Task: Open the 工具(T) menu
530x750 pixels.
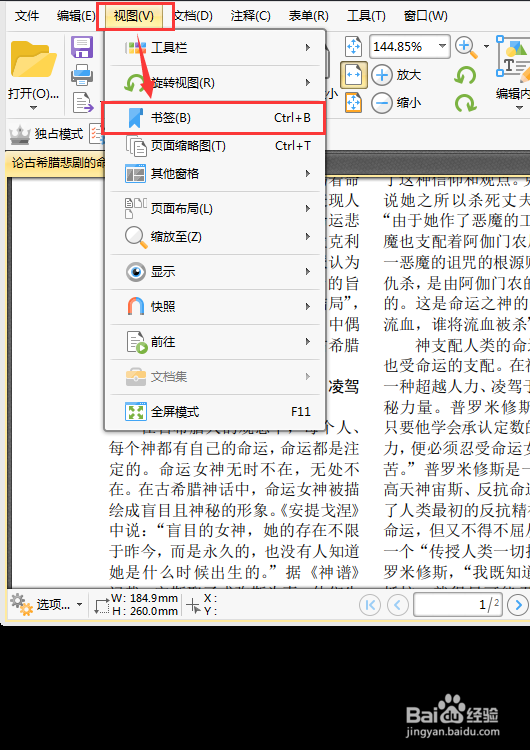Action: 366,16
